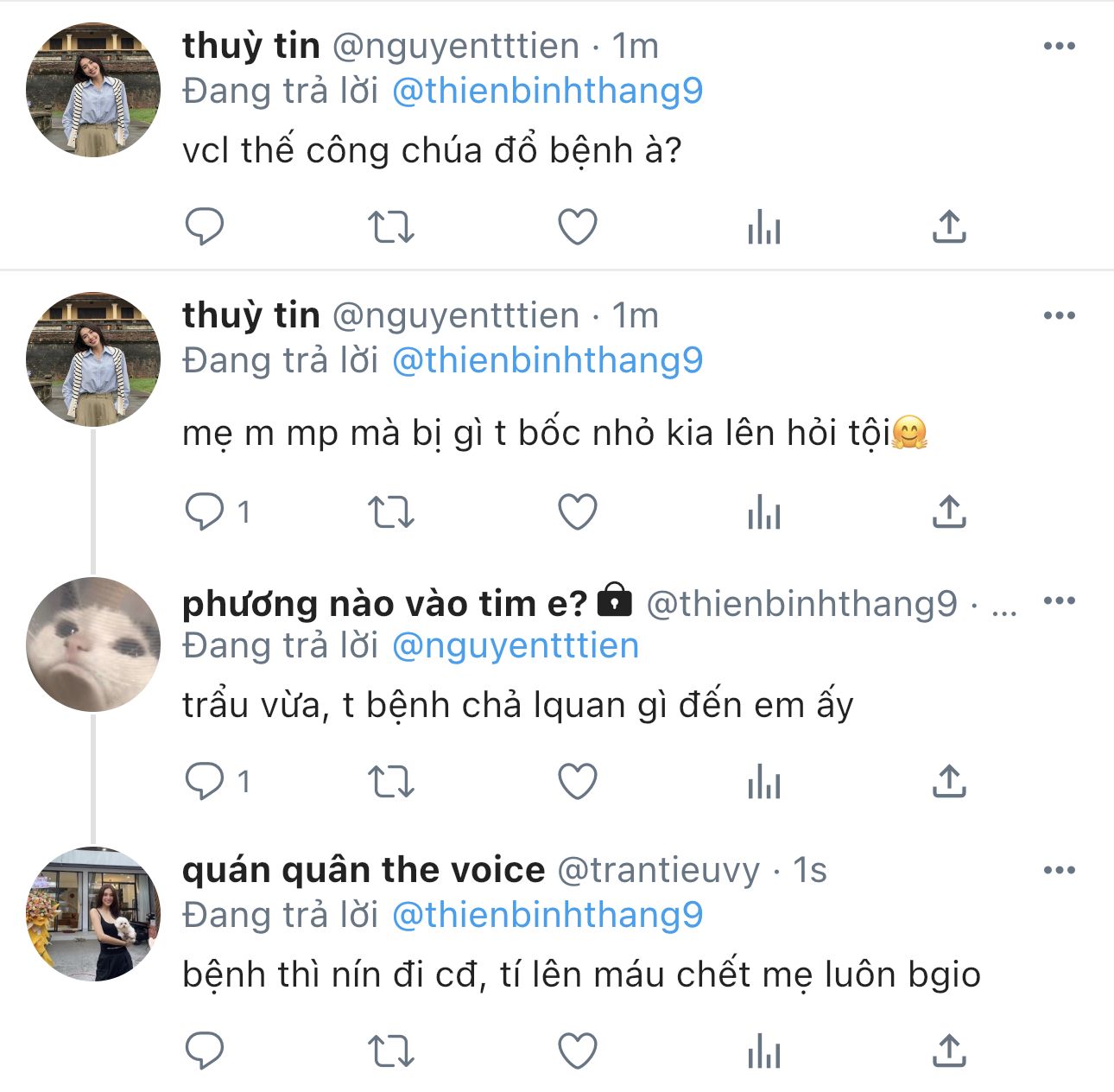The width and height of the screenshot is (1114, 1092).
Task: View analytics of "mẹ m mp" tweet
Action: pyautogui.click(x=764, y=513)
